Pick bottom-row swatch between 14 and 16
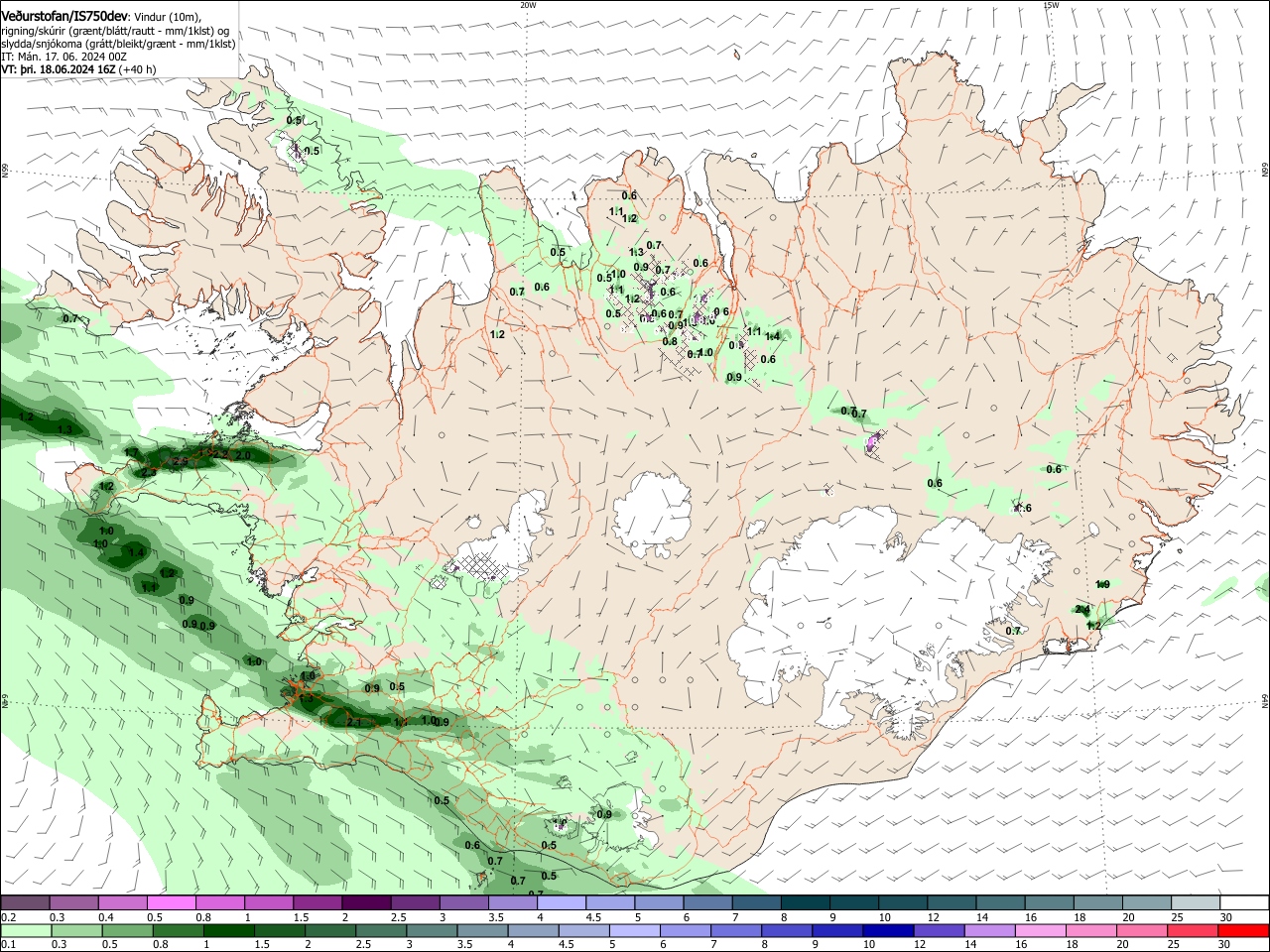 990,930
